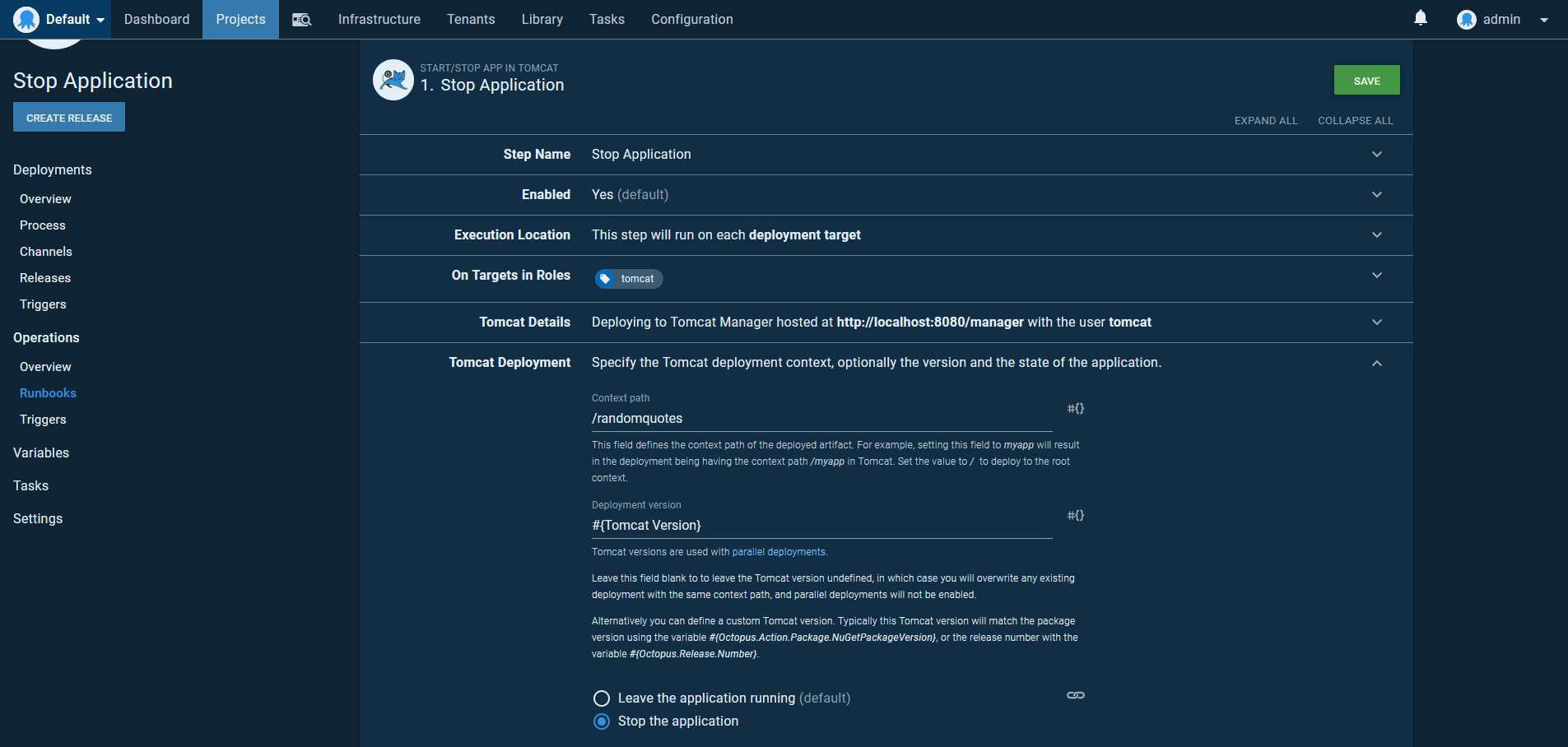Click the Tomcat step logo icon
This screenshot has height=747, width=1568.
pyautogui.click(x=393, y=80)
